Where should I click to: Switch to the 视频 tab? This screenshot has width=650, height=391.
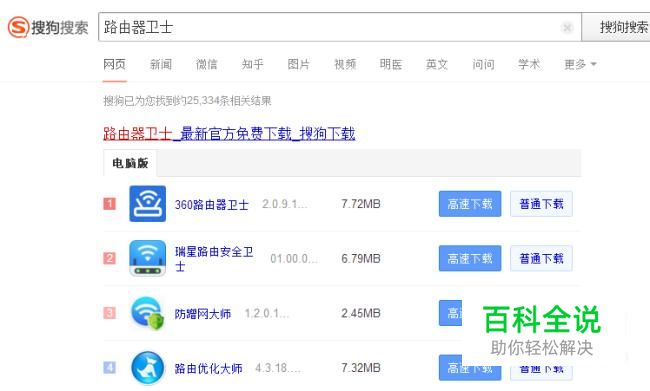point(345,64)
